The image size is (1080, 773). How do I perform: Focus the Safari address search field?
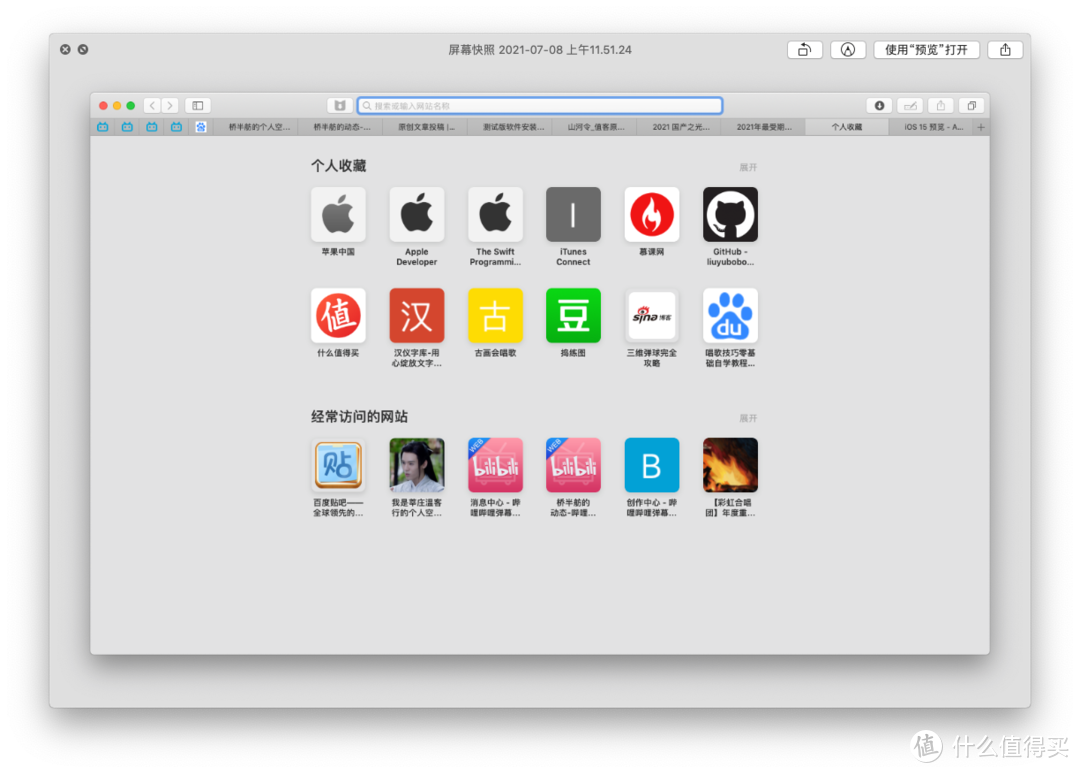pyautogui.click(x=539, y=105)
